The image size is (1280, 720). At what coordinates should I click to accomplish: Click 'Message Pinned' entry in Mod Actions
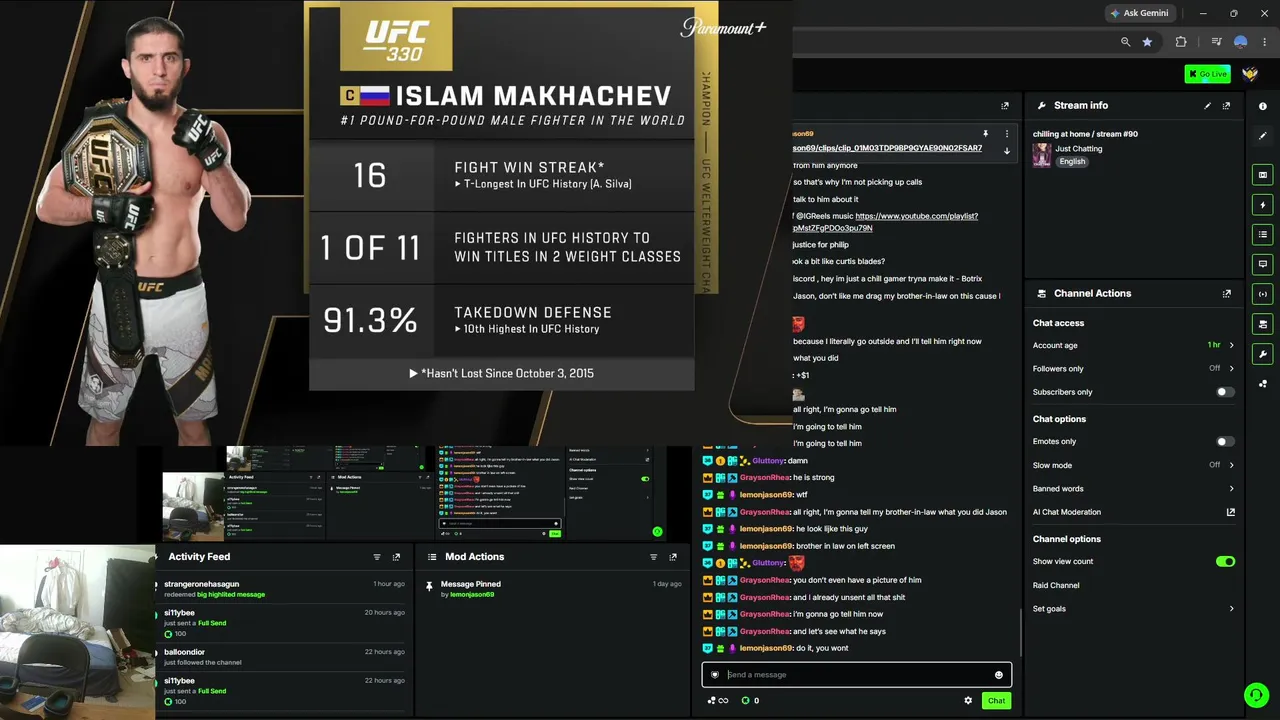471,584
